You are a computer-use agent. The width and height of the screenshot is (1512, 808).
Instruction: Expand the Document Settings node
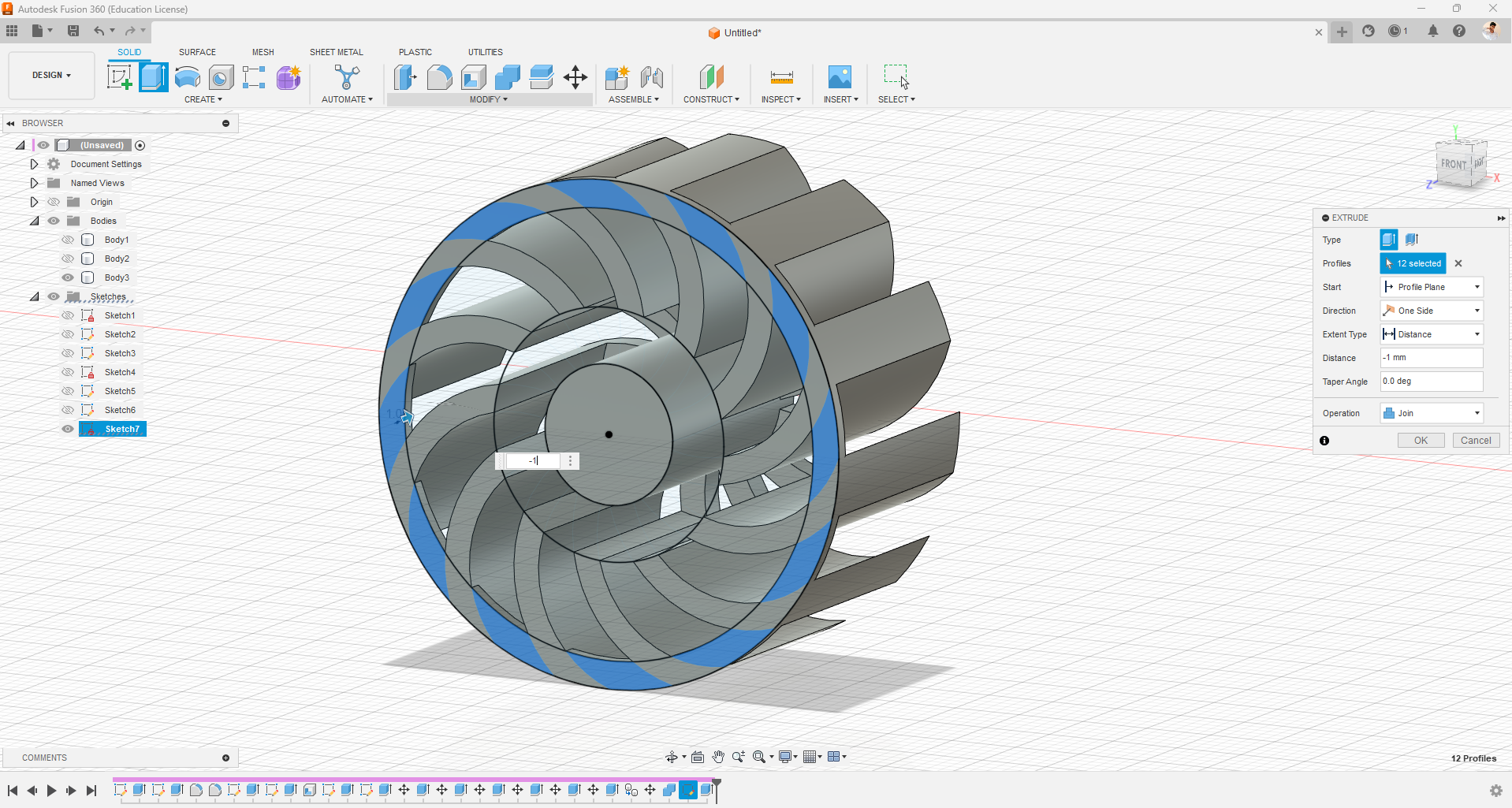(34, 164)
